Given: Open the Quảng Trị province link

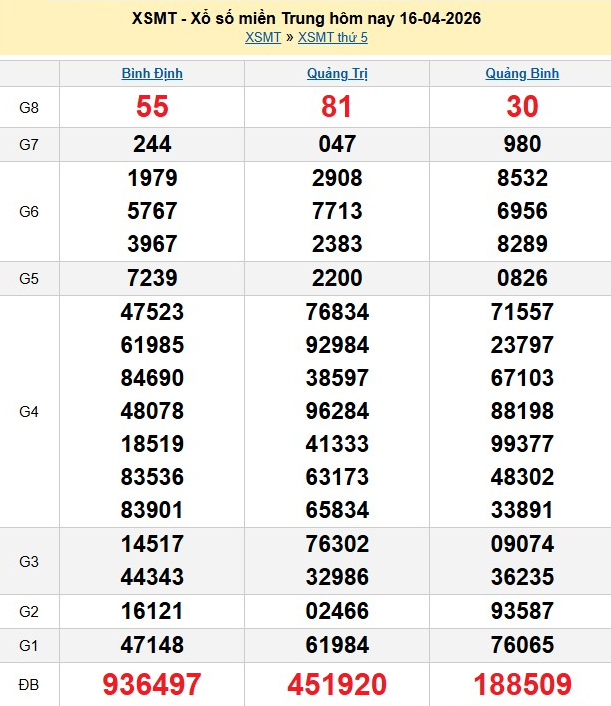Looking at the screenshot, I should pyautogui.click(x=336, y=73).
